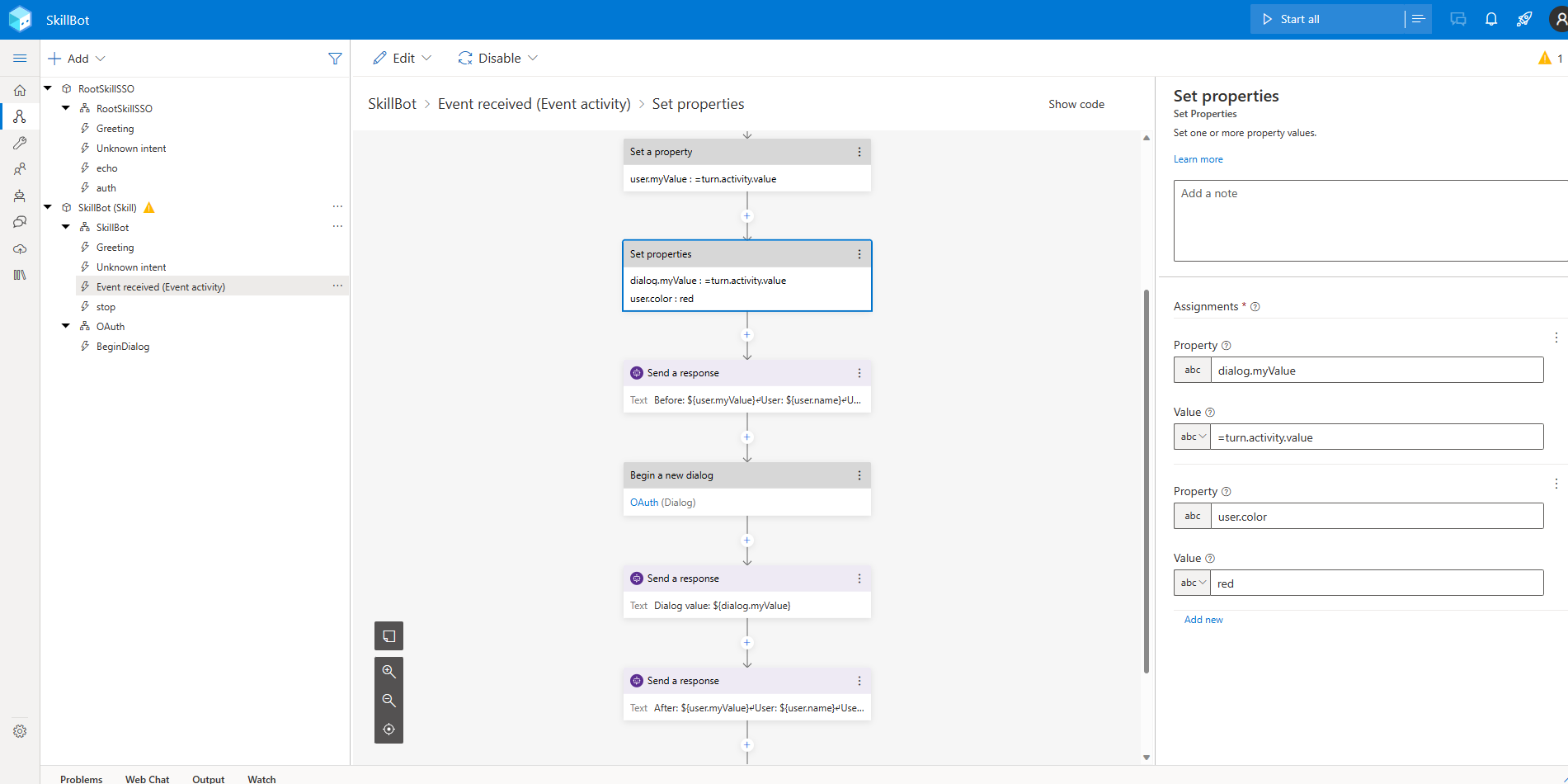View notifications with the bell icon
This screenshot has height=784, width=1568.
(x=1490, y=18)
